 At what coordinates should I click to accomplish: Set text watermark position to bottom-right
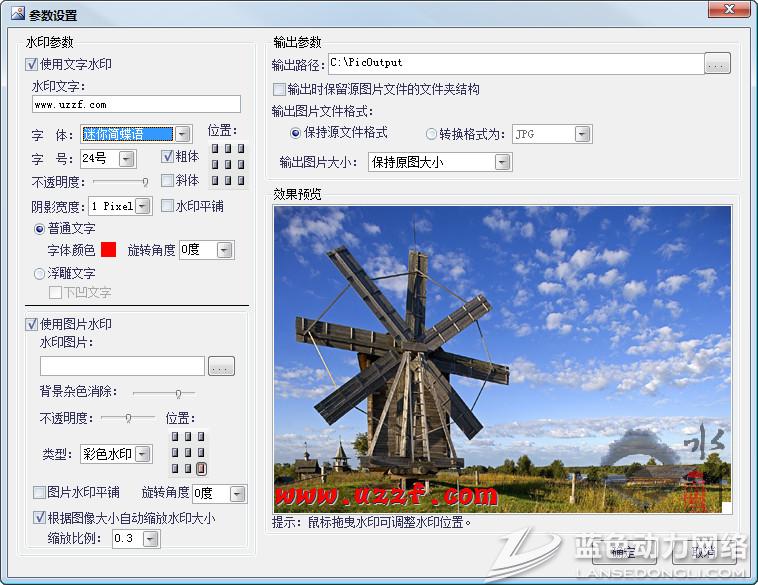click(x=240, y=180)
